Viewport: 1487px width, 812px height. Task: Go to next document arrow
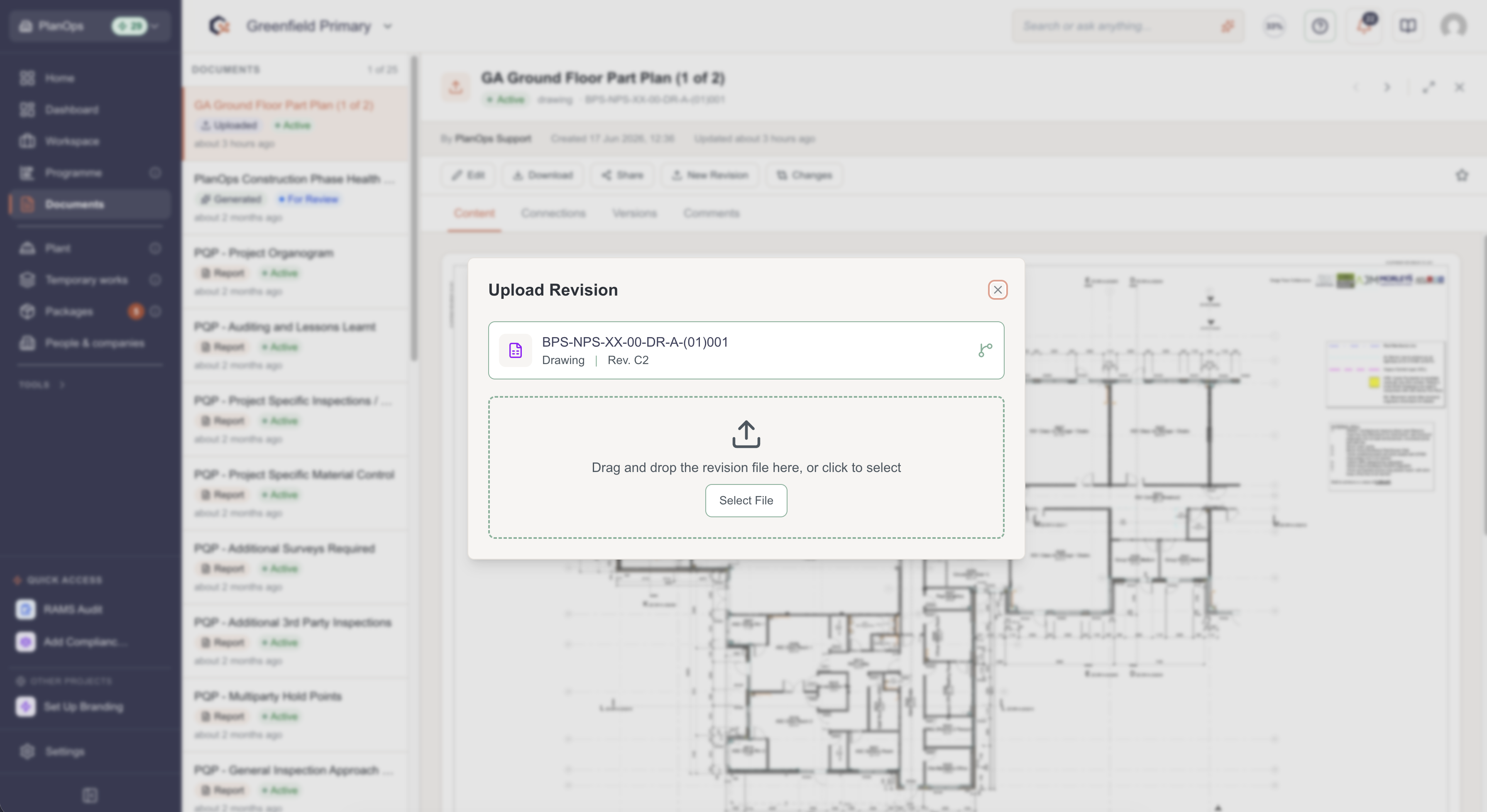1387,87
